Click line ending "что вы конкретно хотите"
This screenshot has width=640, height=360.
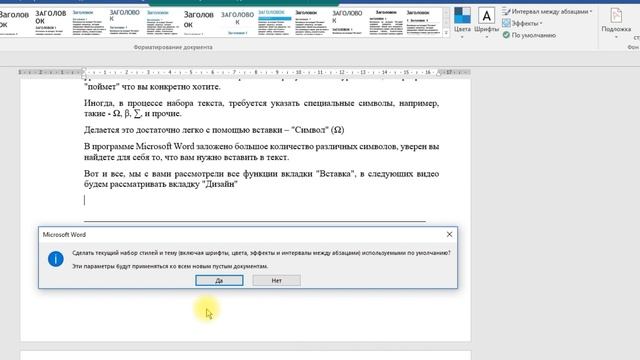click(152, 87)
